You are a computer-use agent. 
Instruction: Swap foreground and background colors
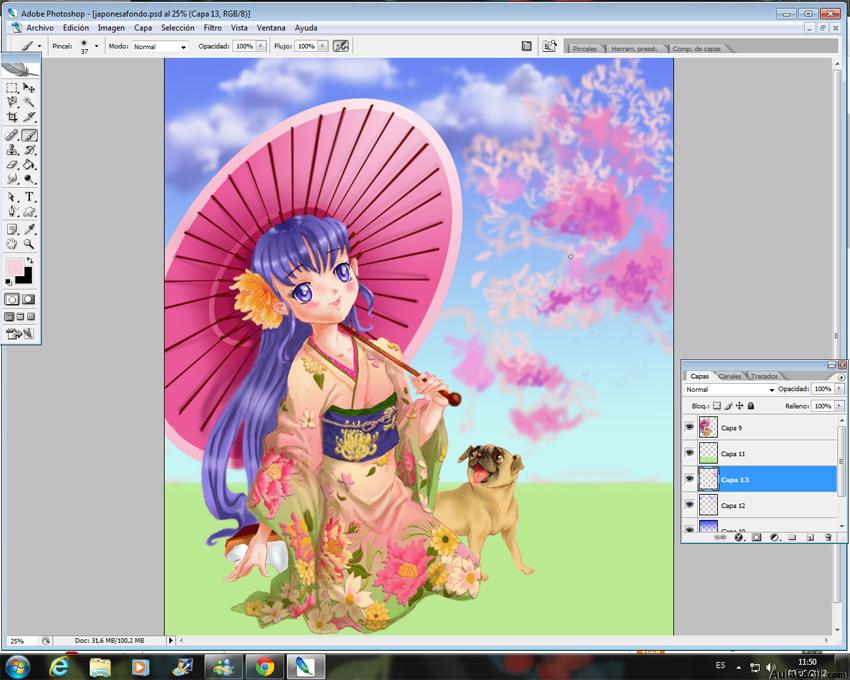coord(30,261)
